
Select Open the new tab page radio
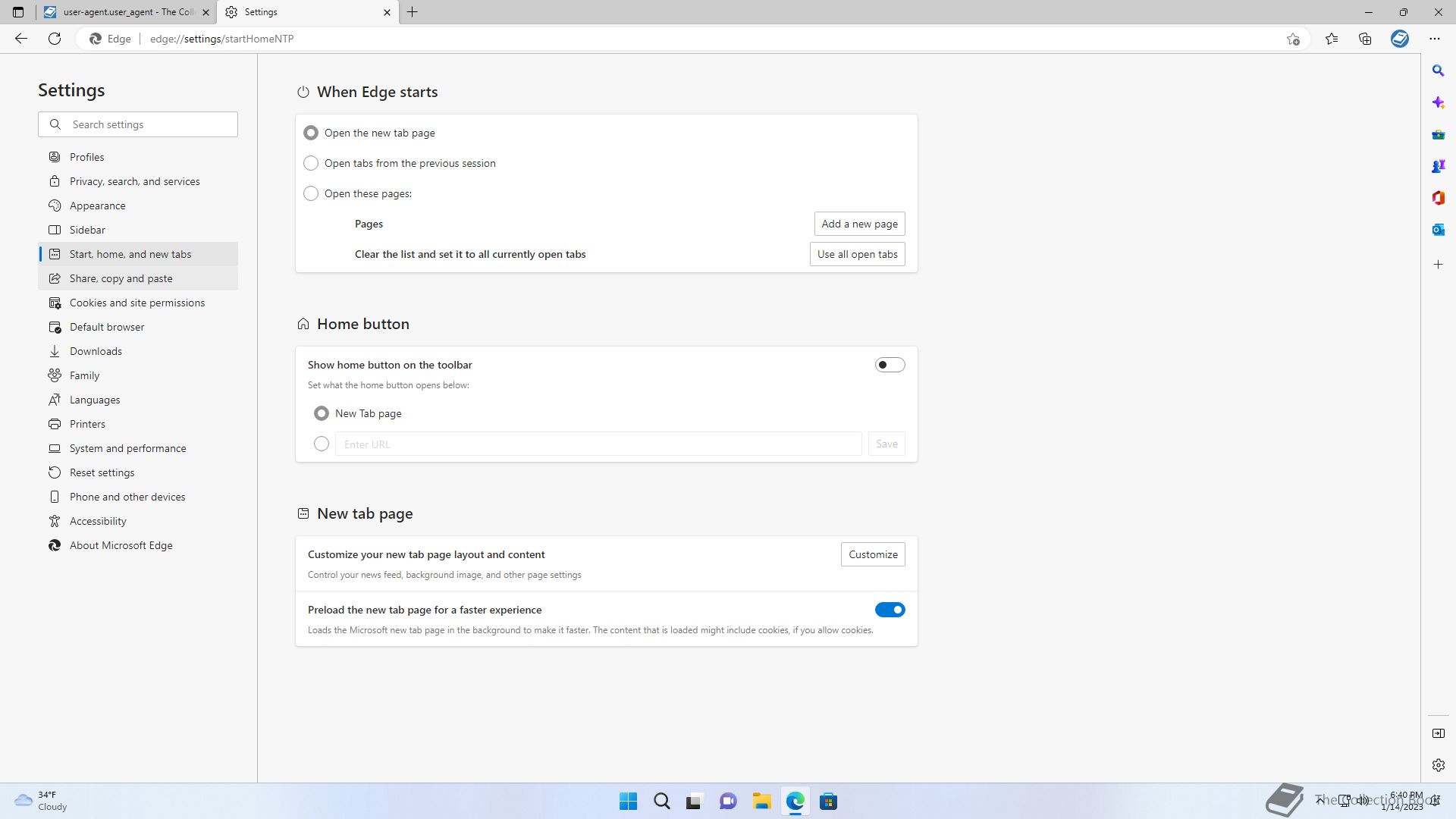[x=311, y=133]
